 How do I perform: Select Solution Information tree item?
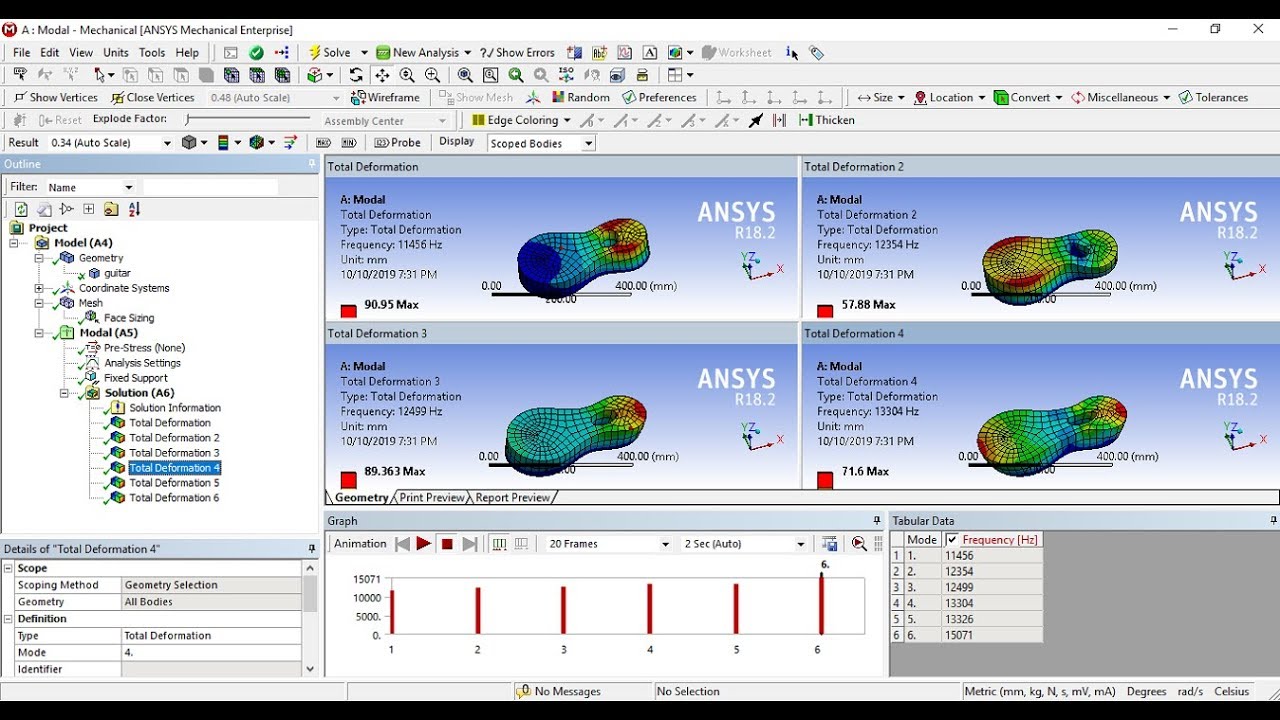click(175, 408)
